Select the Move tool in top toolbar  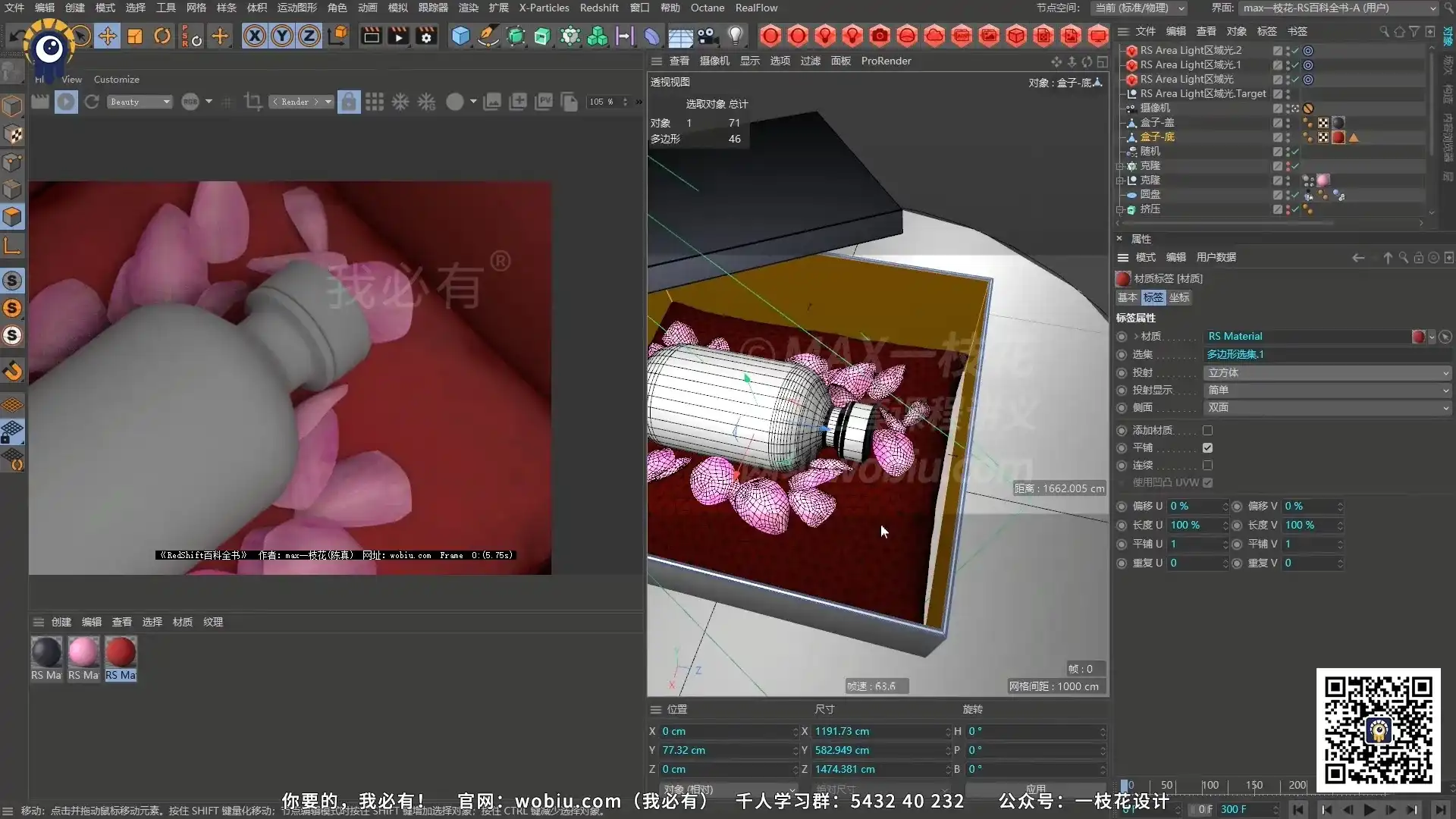108,36
